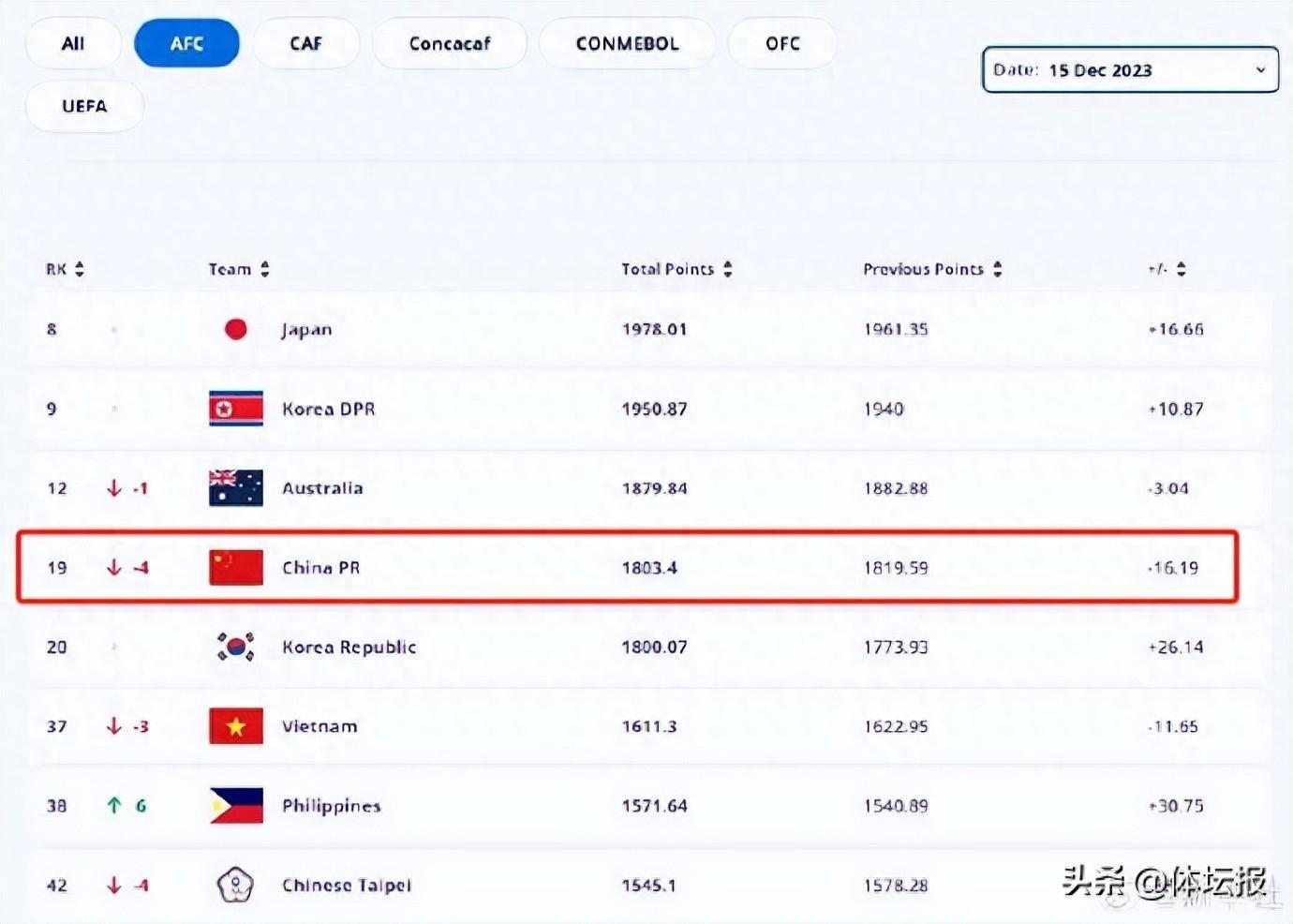
Task: Click the Australia flag icon
Action: [x=236, y=488]
